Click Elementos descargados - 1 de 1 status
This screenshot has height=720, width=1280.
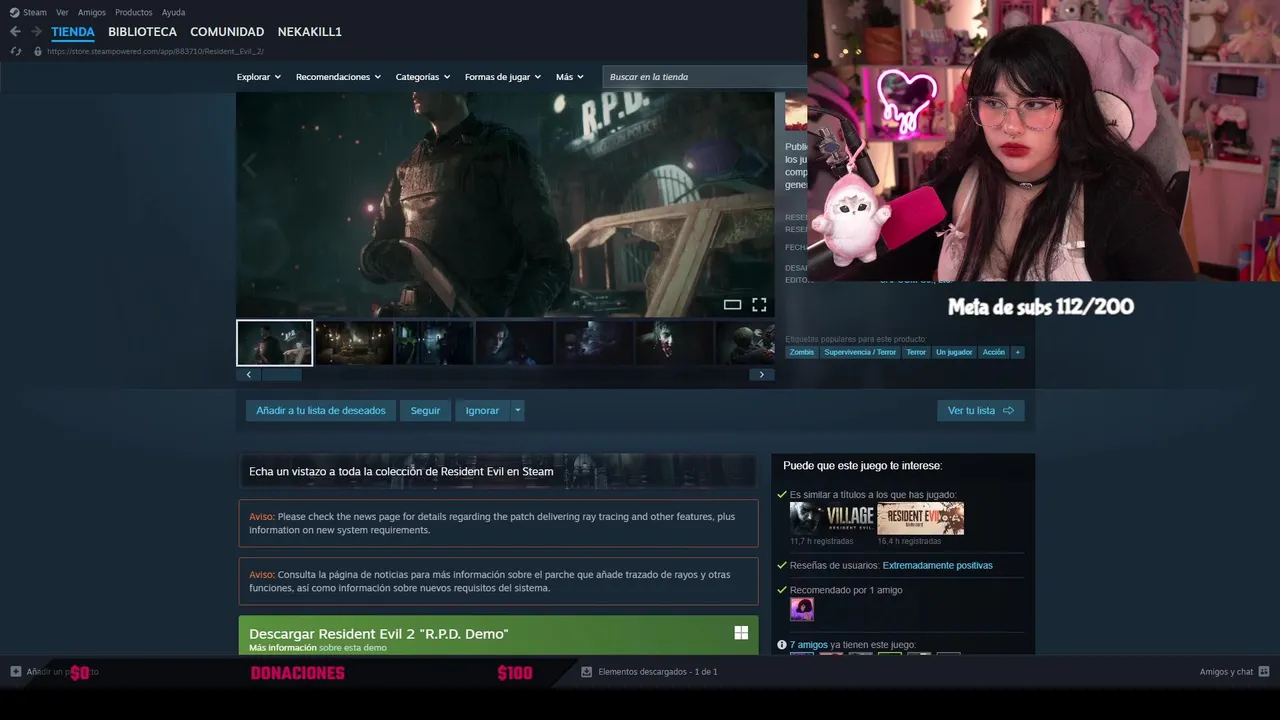(x=658, y=672)
